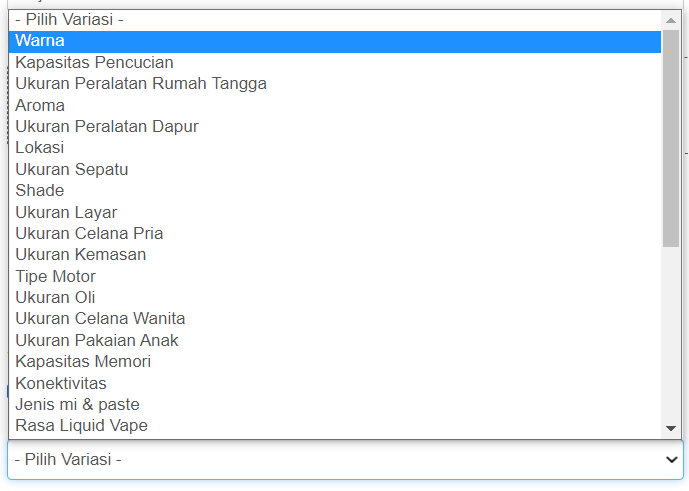689x491 pixels.
Task: Click scrollbar up arrow in list
Action: (x=671, y=19)
